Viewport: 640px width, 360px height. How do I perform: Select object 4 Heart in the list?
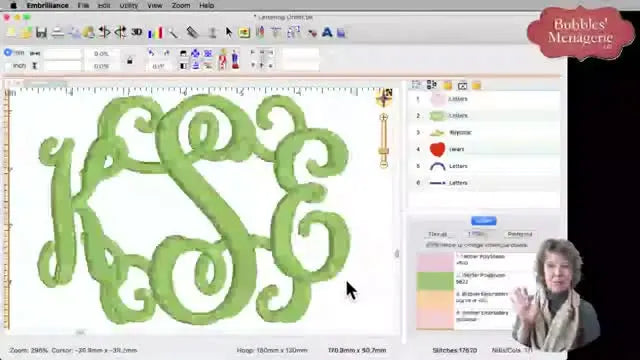click(484, 149)
